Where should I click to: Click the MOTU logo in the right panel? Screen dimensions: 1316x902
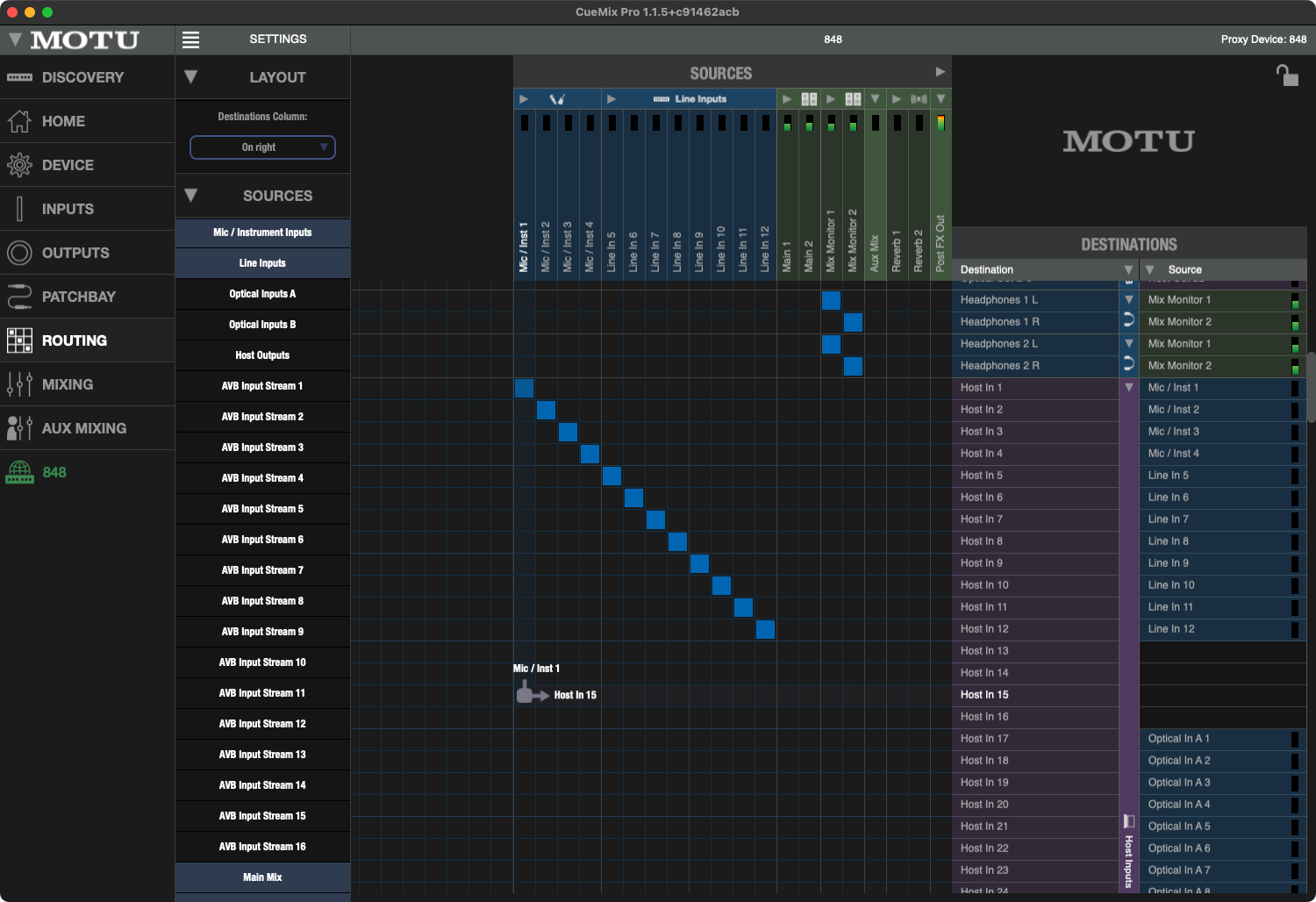1129,140
